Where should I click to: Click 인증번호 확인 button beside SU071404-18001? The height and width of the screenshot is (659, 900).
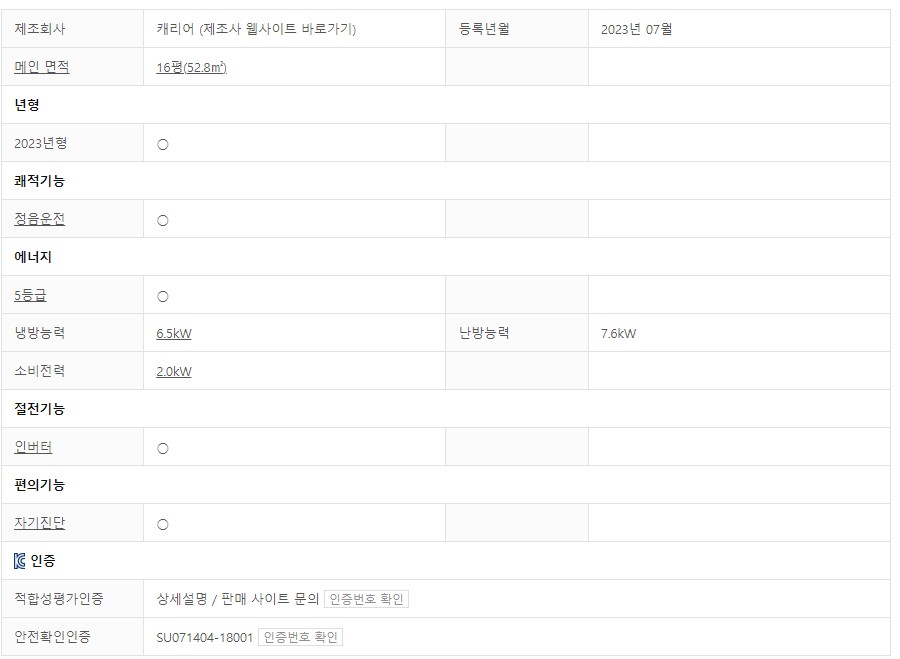(x=300, y=637)
